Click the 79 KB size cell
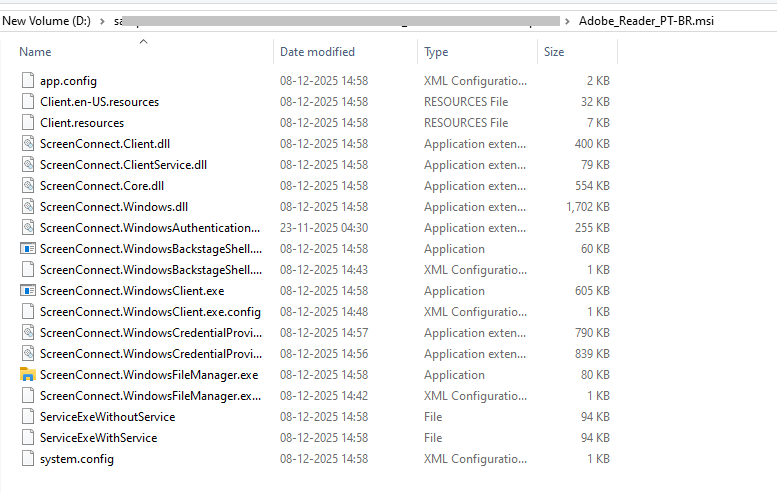Viewport: 777px width, 493px height. (x=595, y=164)
